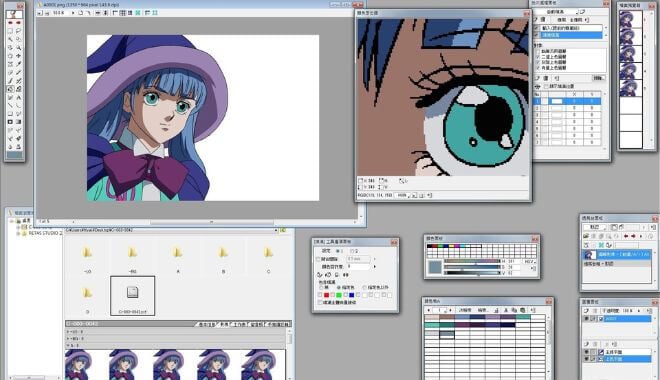
Task: Toggle the checkbox above the numbered table in top-right panel
Action: coord(546,86)
